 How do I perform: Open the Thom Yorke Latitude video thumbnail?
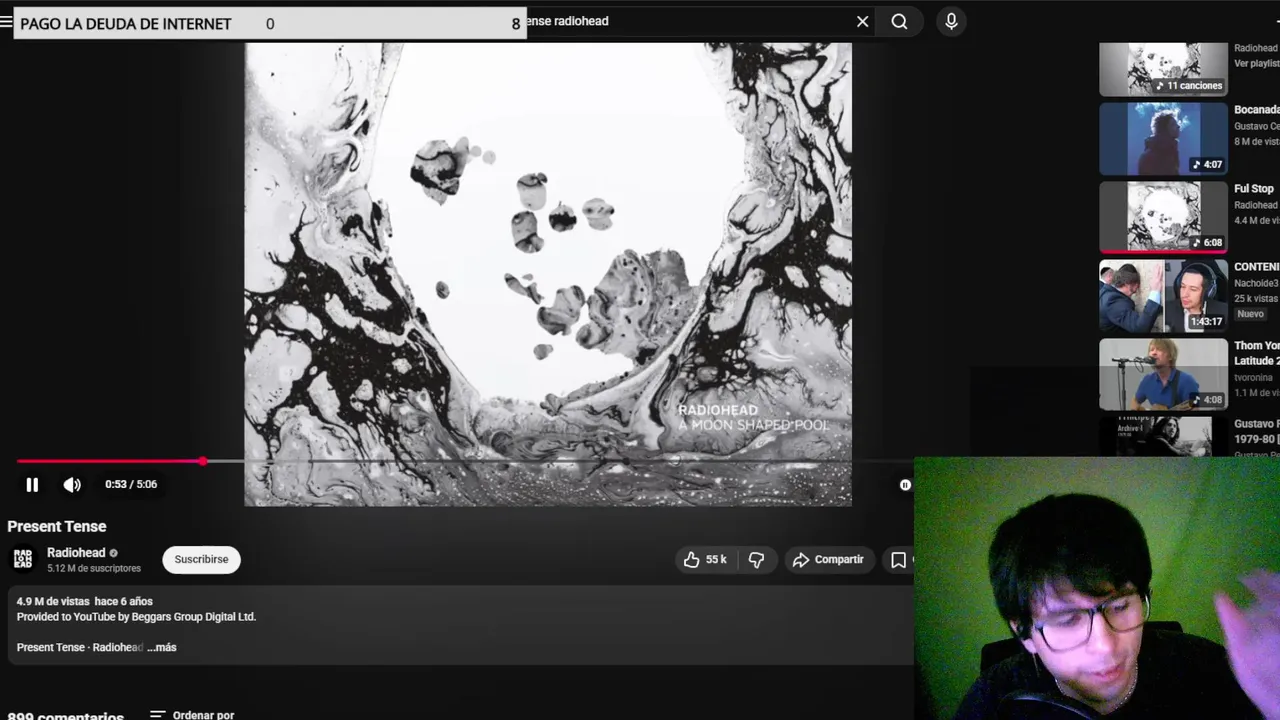point(1163,374)
